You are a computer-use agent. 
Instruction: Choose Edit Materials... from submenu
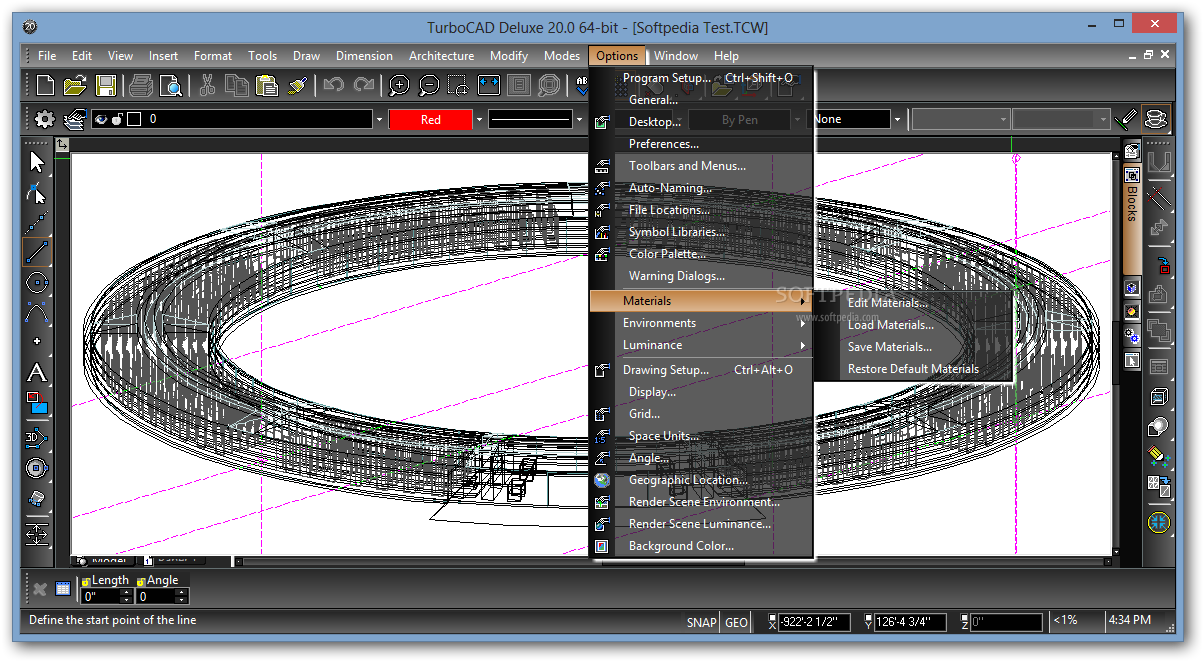point(888,303)
